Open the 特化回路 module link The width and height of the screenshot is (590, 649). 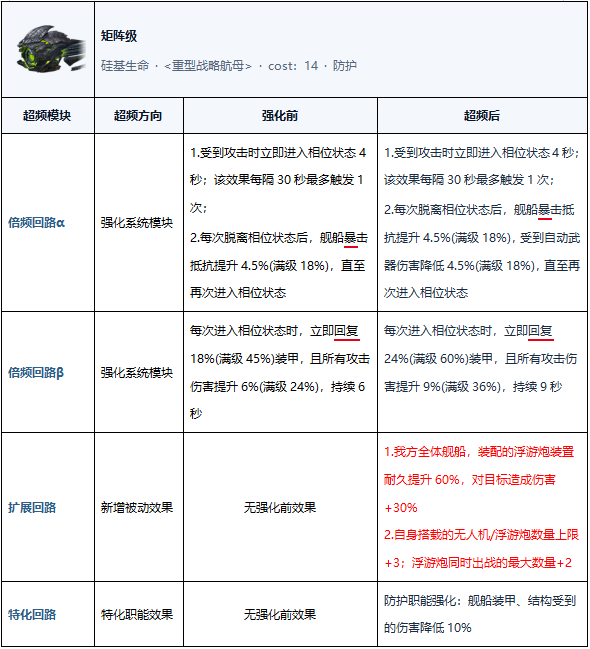point(32,615)
